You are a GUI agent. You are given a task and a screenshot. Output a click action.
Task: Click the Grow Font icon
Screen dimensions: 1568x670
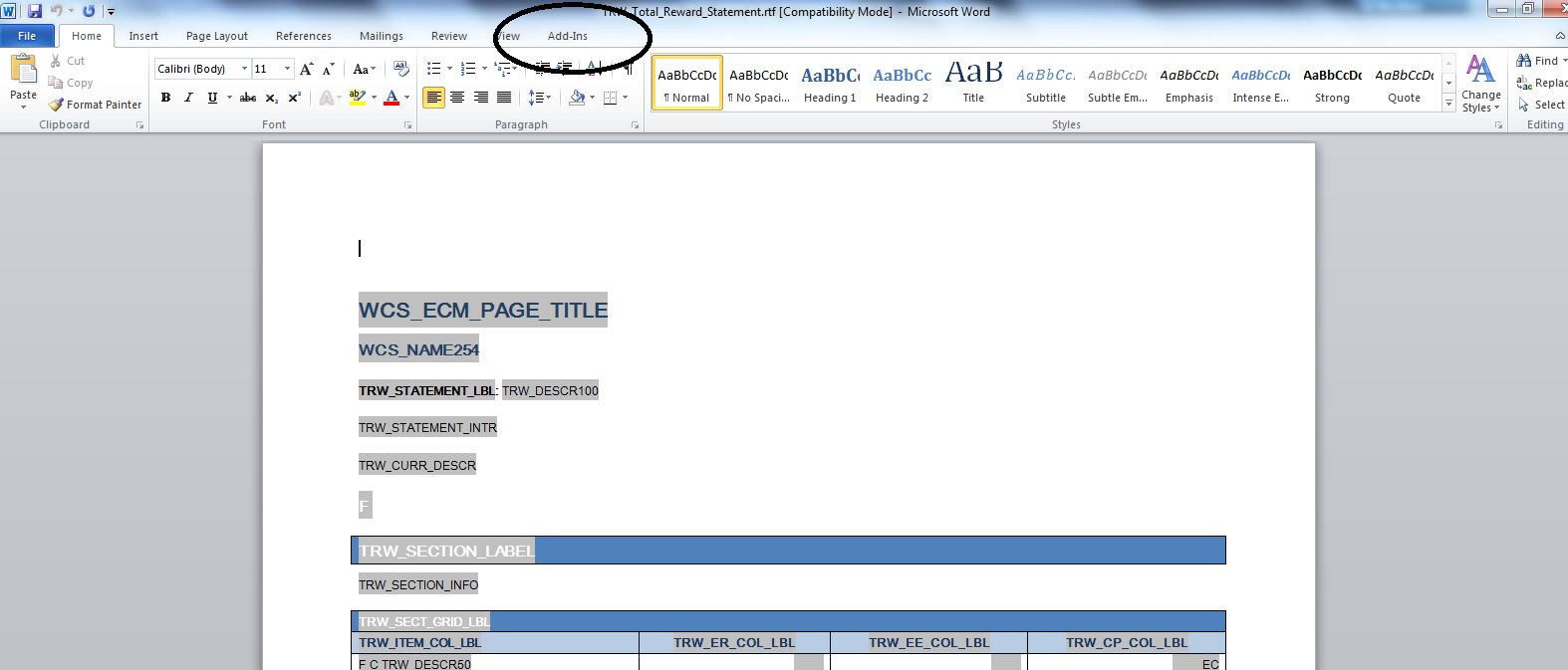[306, 69]
